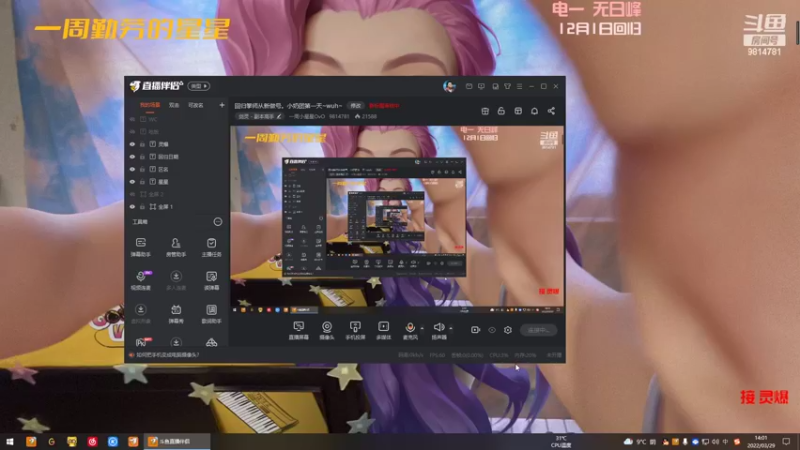Open Windows notification center icon
800x450 pixels.
click(786, 442)
